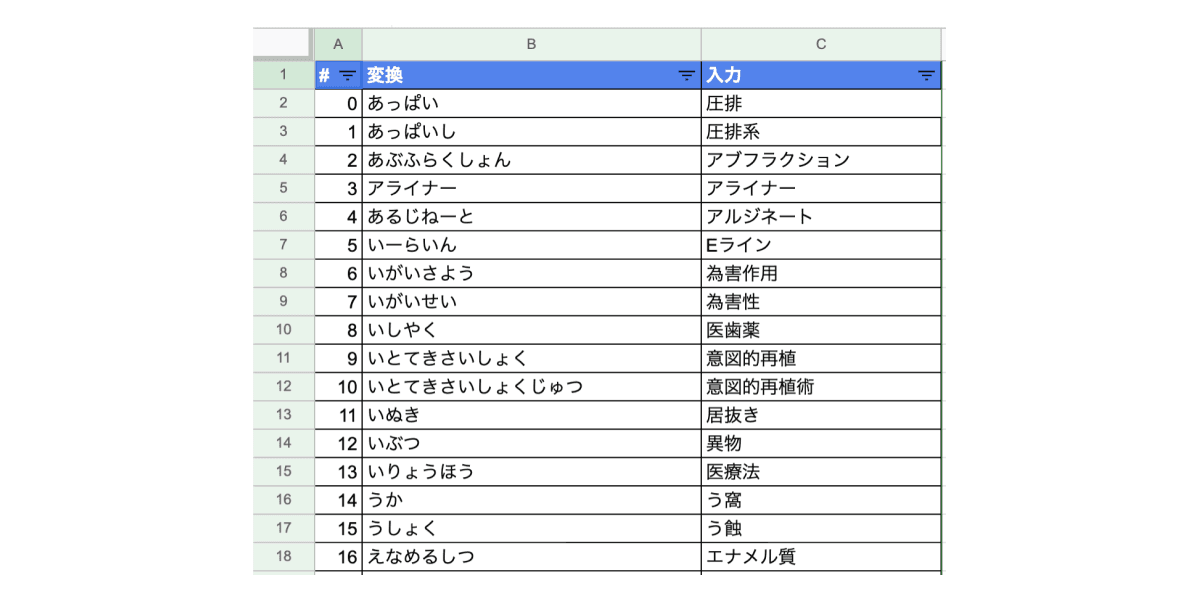Select cell 異物
Screen dimensions: 1200x600
[x=822, y=443]
